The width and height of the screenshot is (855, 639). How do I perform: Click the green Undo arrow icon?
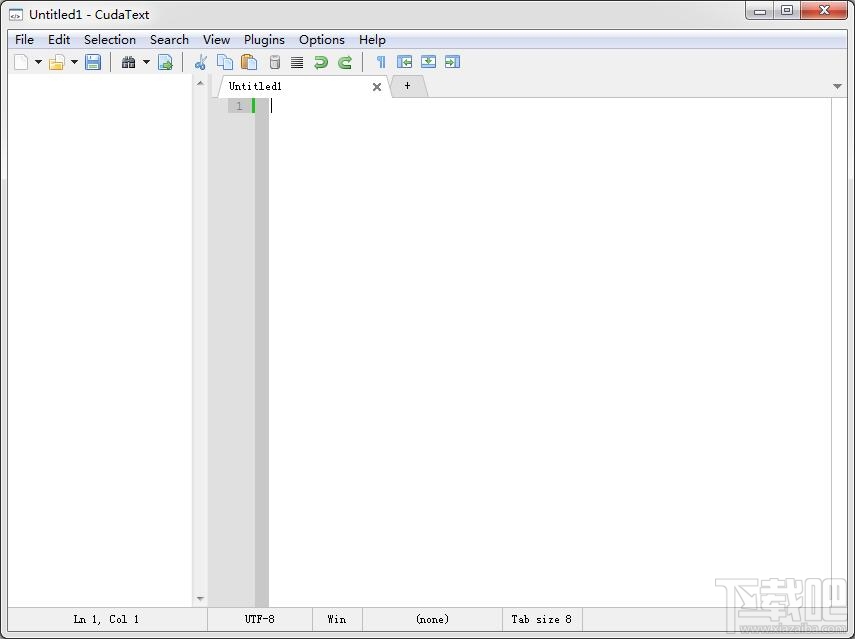point(321,62)
